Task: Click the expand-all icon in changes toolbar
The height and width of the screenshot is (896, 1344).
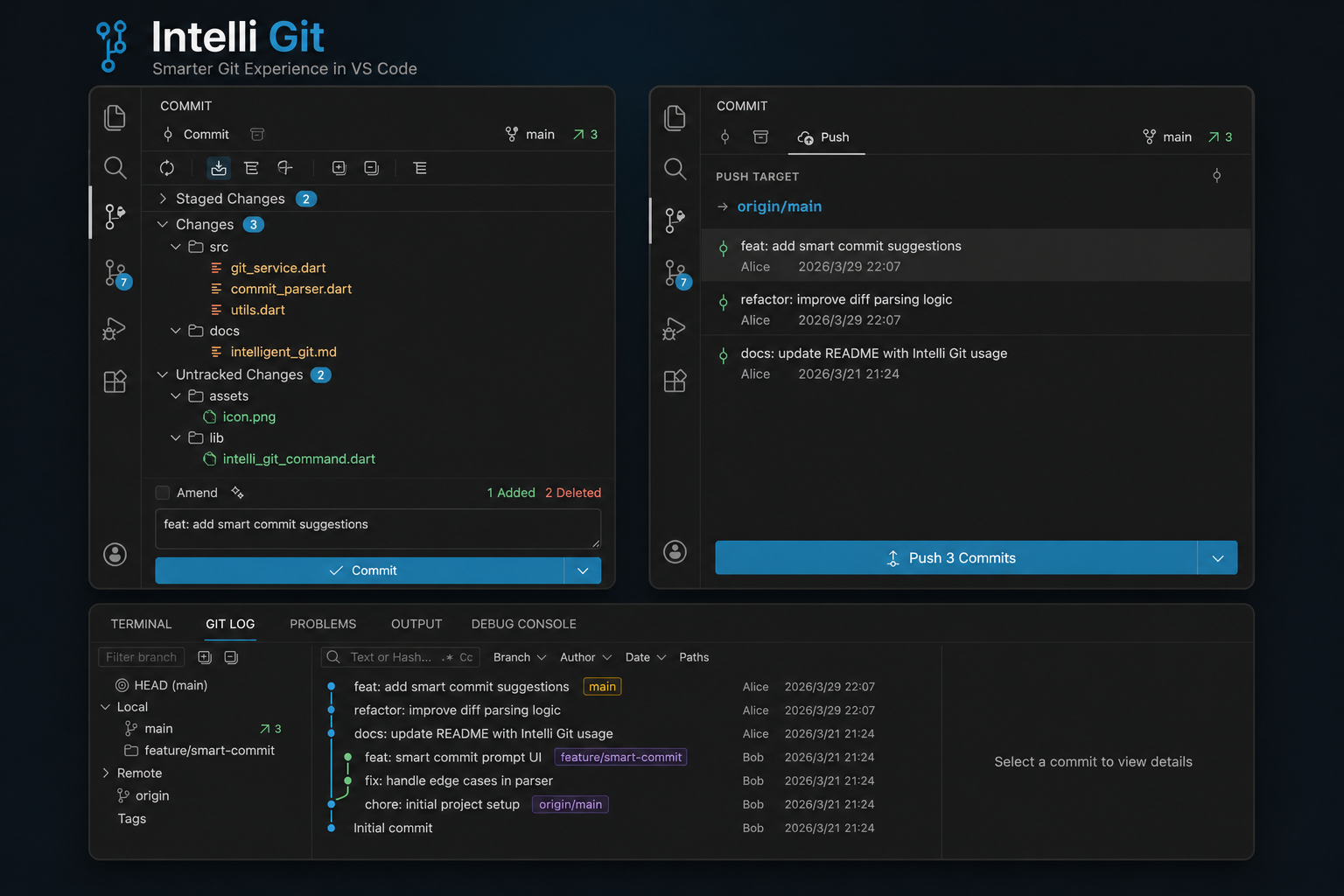Action: 339,168
